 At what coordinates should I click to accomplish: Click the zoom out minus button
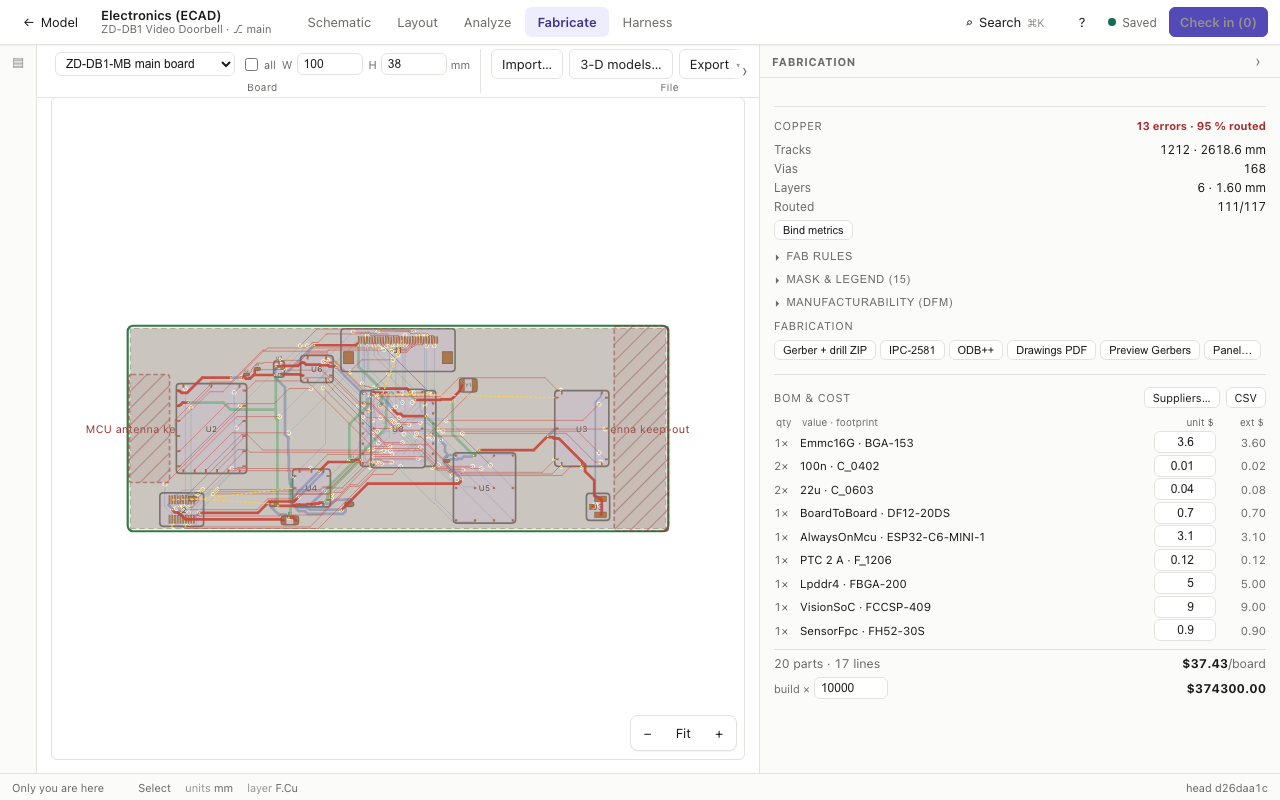[648, 734]
